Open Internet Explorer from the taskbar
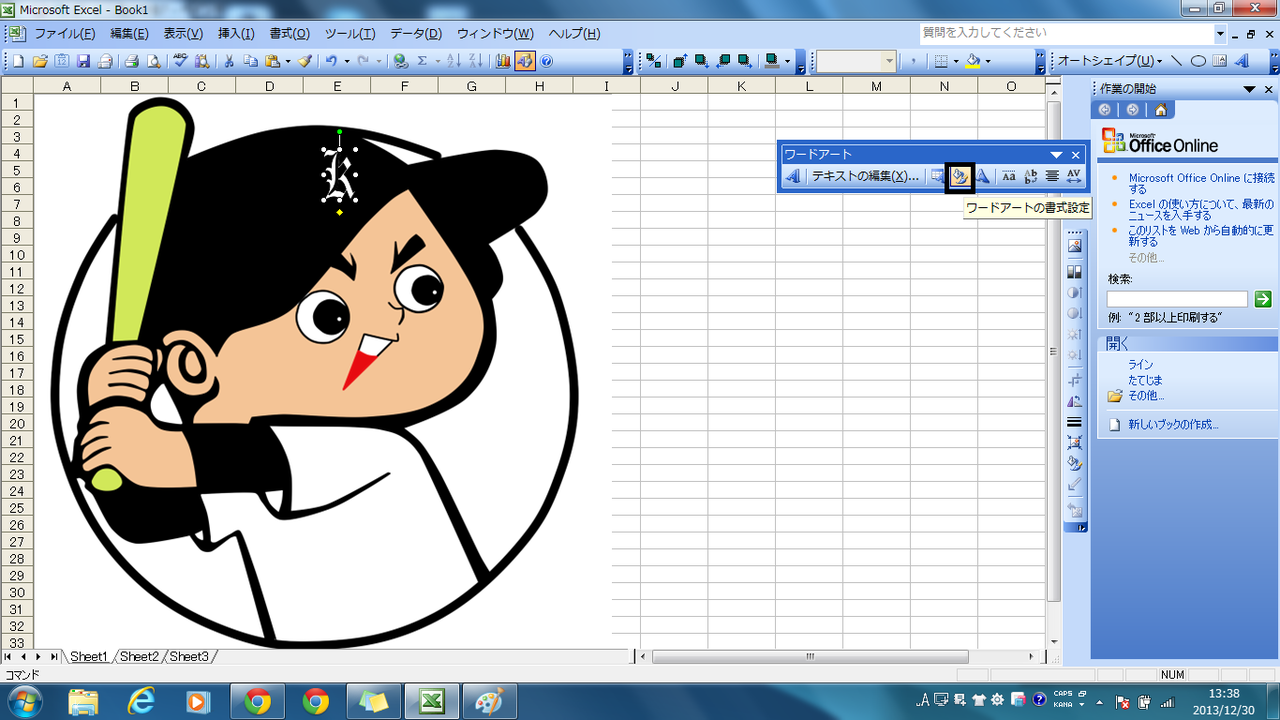Screen dimensions: 1280x720 pyautogui.click(x=142, y=701)
